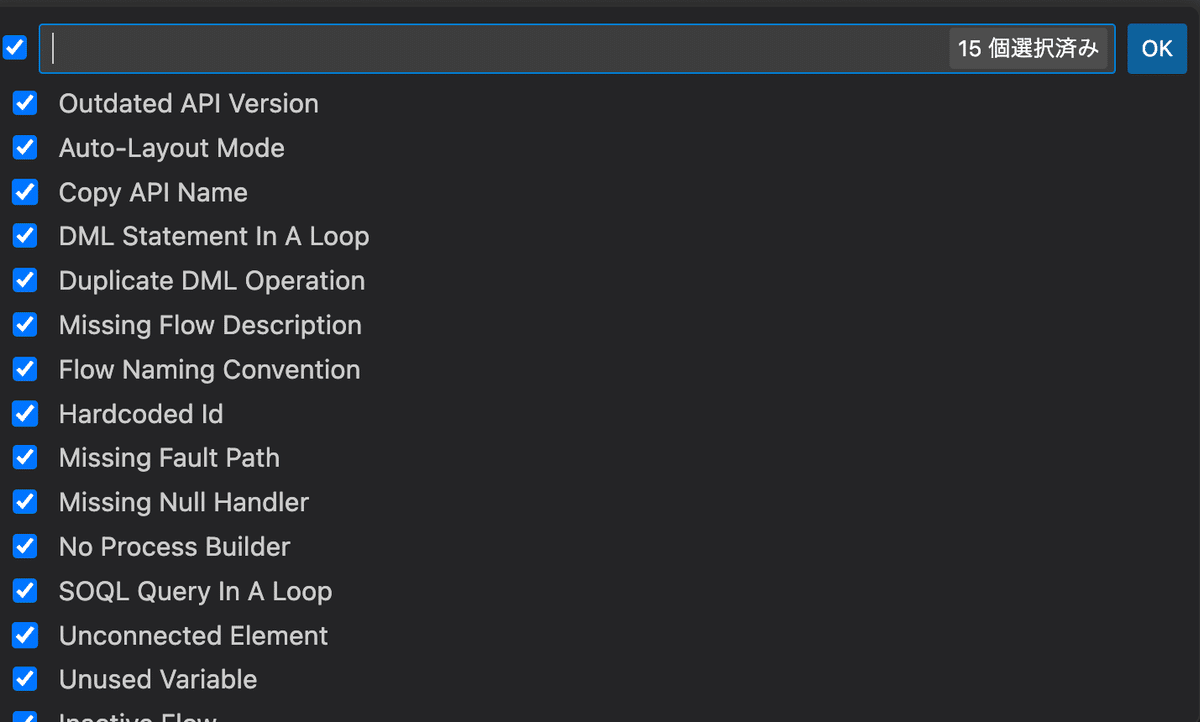Uncheck the select-all checkbox at top left

15,47
